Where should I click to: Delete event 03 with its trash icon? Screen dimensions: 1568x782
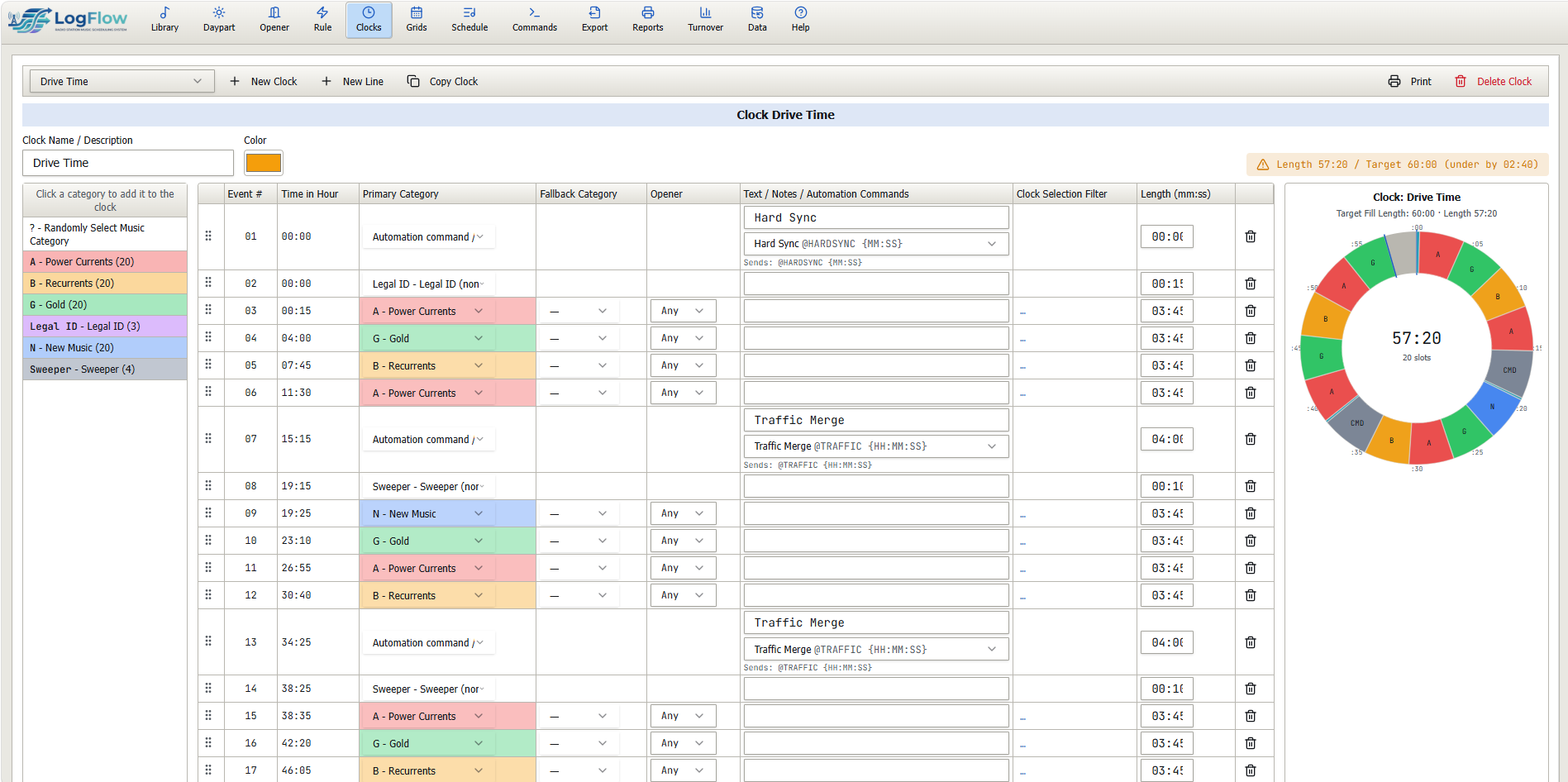pyautogui.click(x=1251, y=311)
